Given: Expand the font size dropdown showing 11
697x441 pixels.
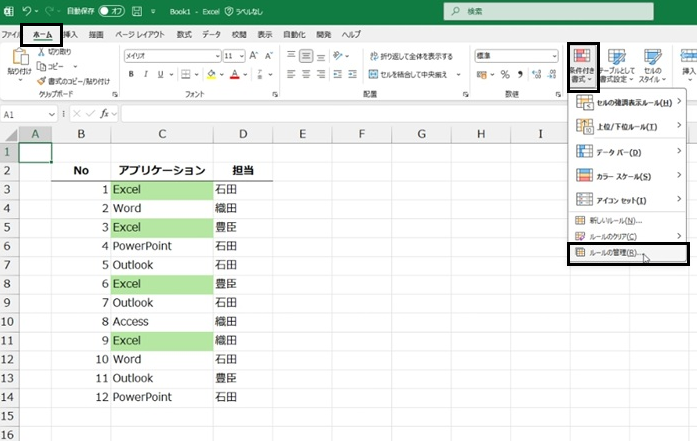Looking at the screenshot, I should point(234,56).
